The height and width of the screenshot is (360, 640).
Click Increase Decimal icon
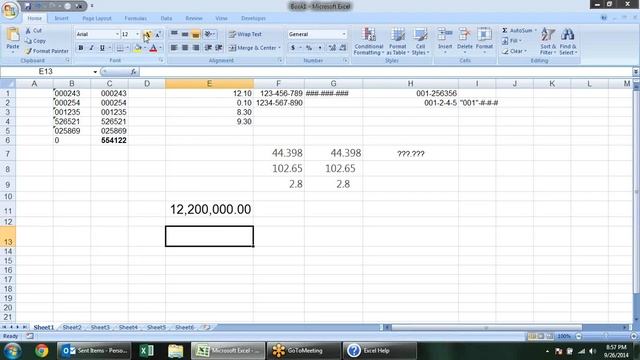(x=332, y=48)
